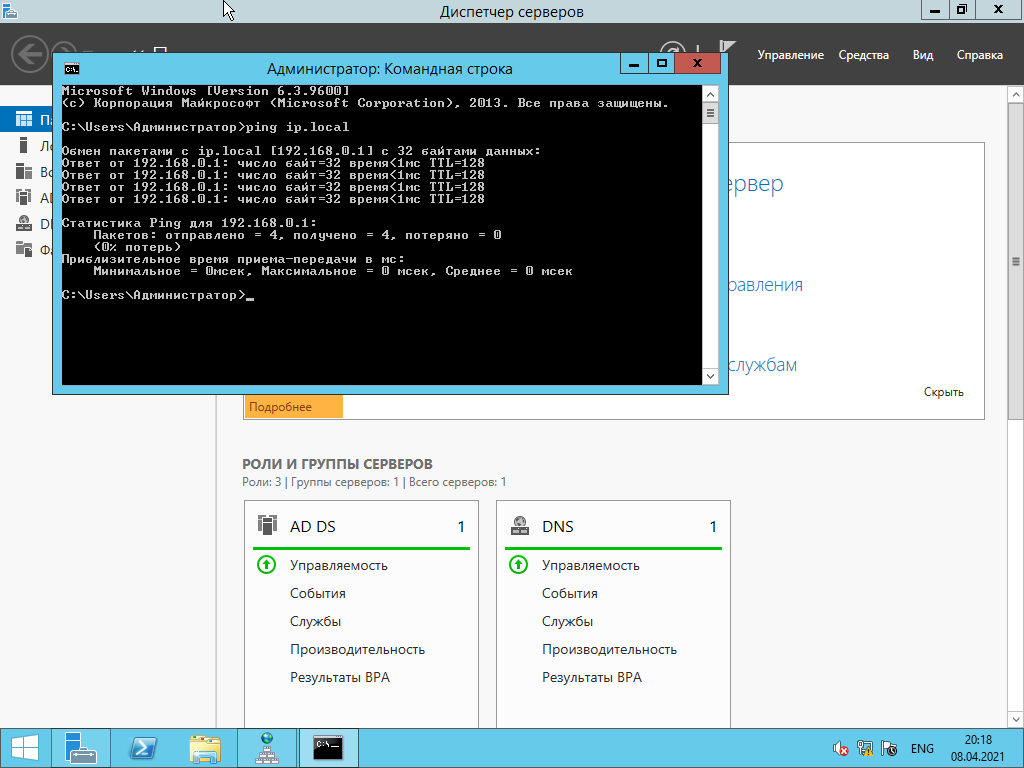The image size is (1024, 768).
Task: Click the Command Prompt taskbar icon
Action: [328, 747]
